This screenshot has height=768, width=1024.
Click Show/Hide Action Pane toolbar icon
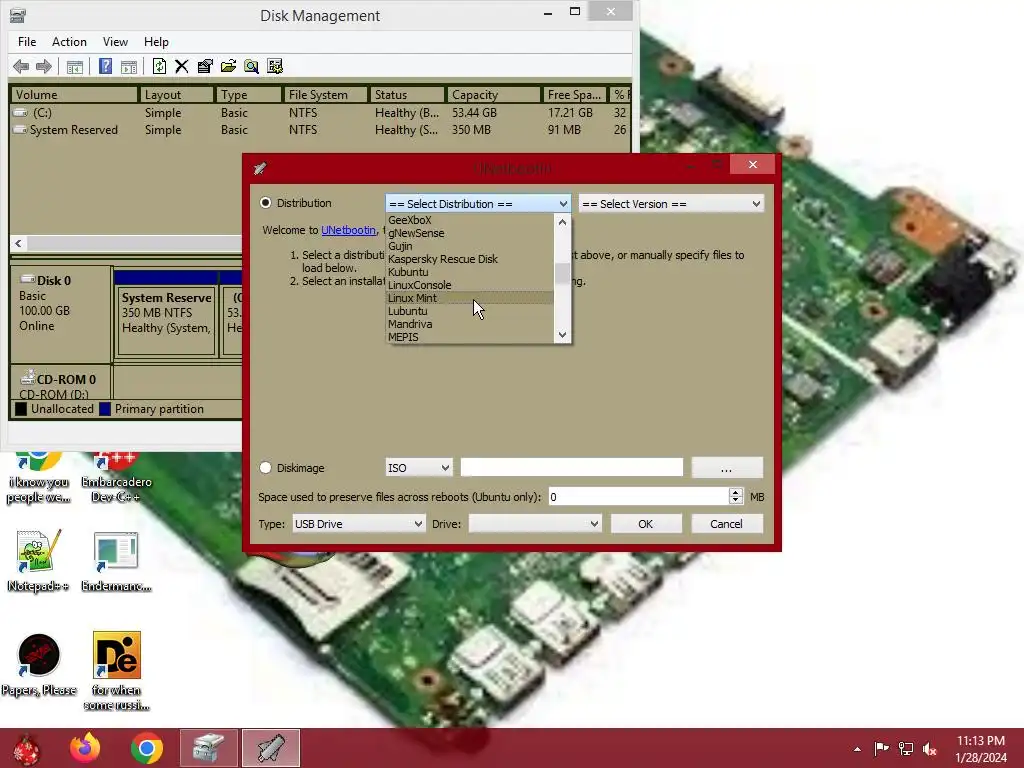click(x=129, y=66)
